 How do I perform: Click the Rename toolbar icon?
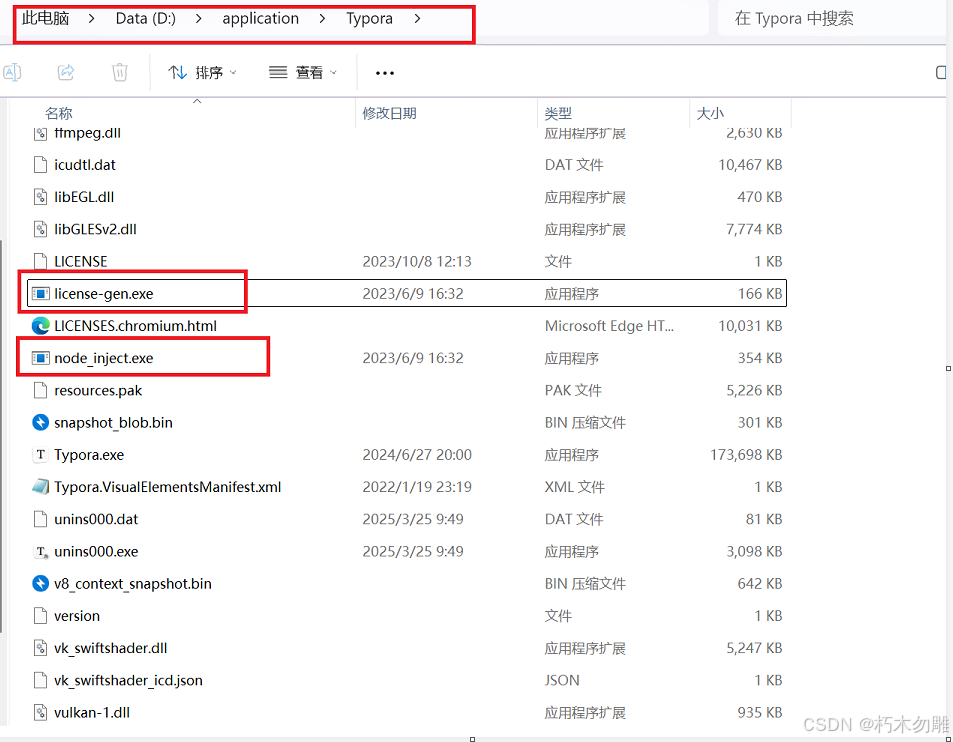pos(12,72)
